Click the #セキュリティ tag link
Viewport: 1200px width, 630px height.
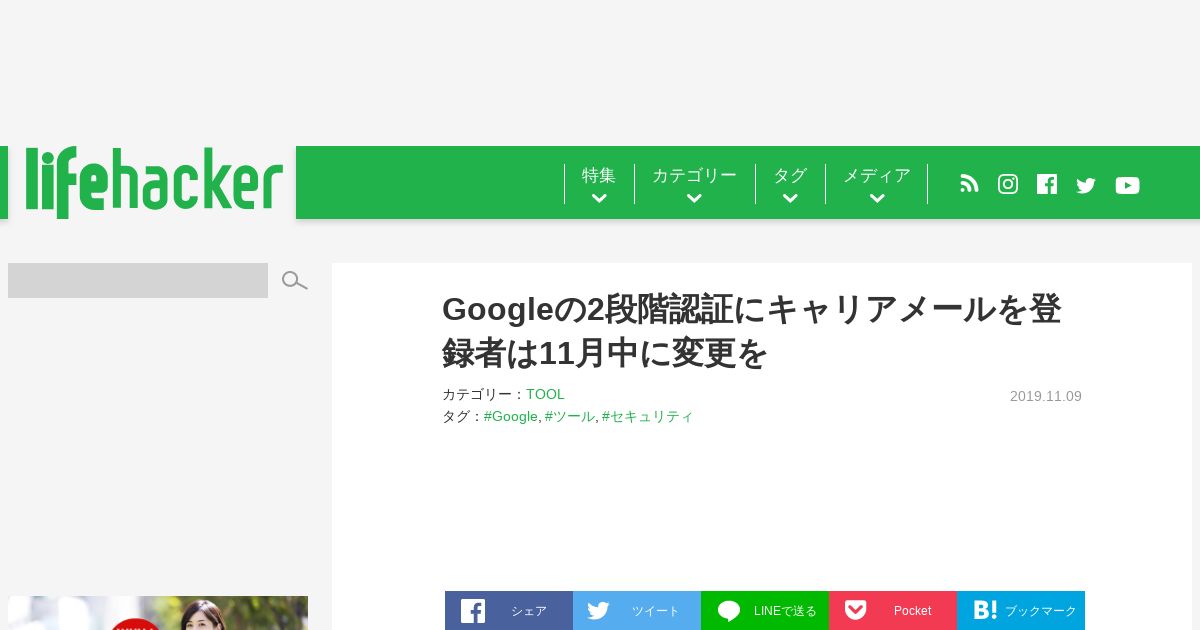[x=647, y=416]
